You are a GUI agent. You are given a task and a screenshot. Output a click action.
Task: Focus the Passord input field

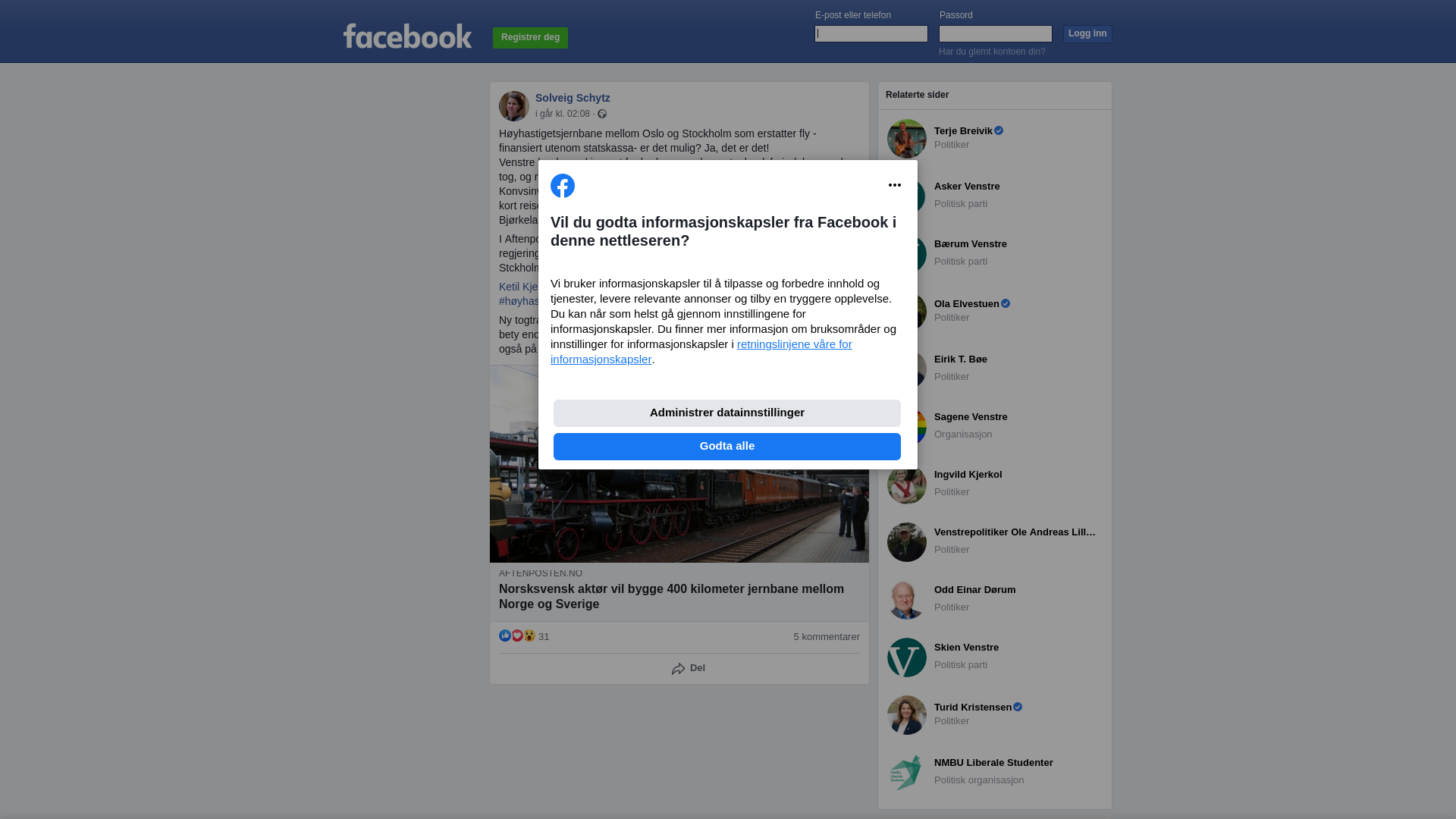996,33
